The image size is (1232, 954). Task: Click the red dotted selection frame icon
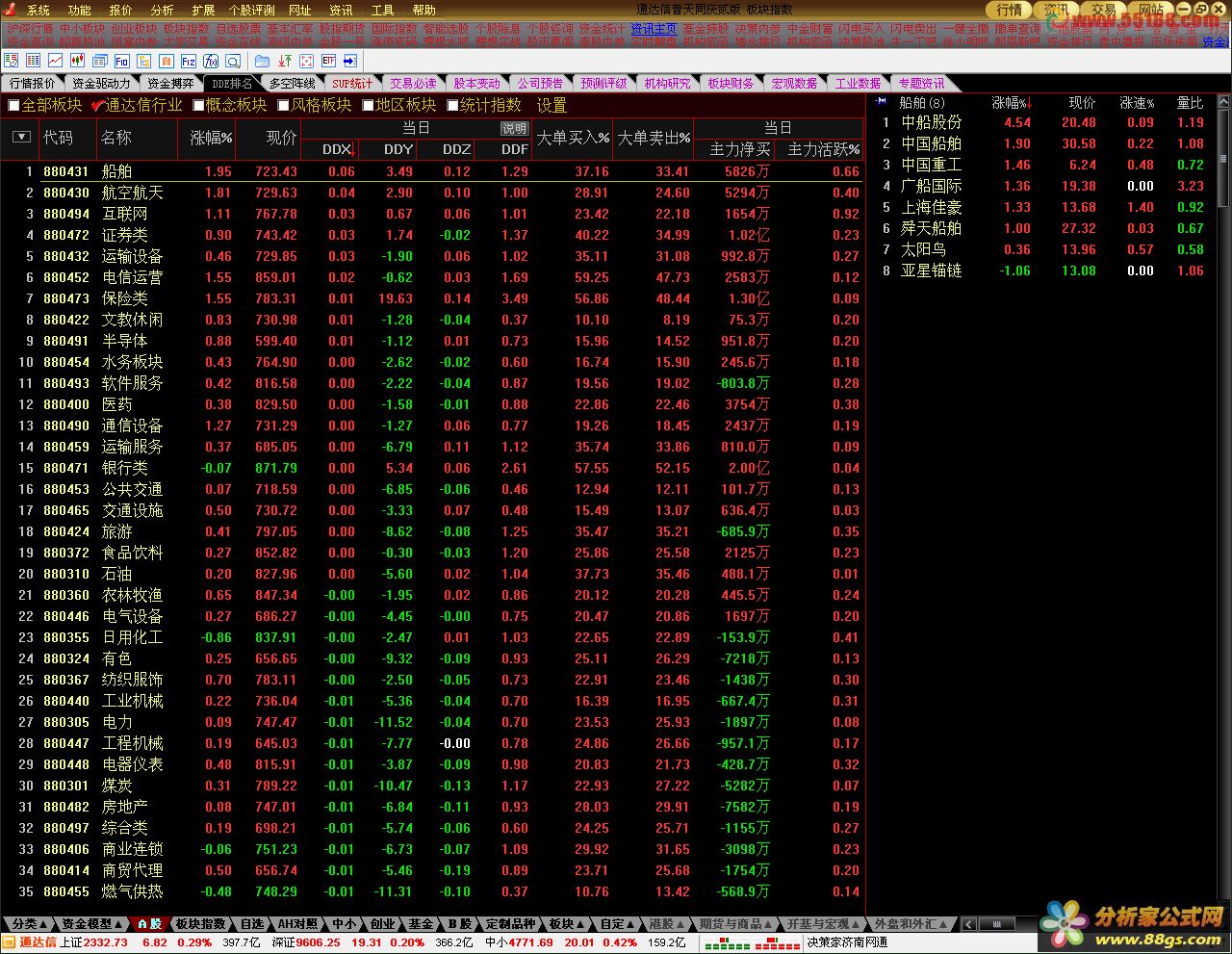coord(306,61)
